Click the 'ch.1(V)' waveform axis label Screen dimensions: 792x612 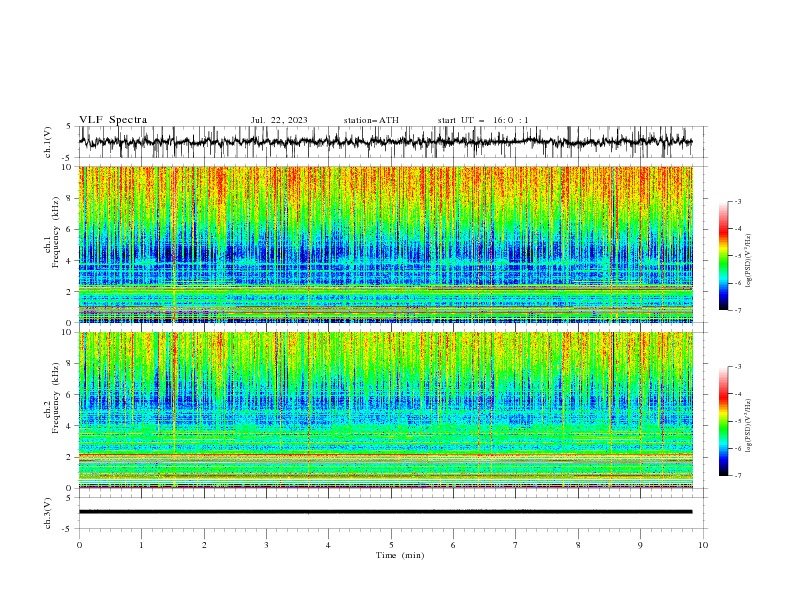tap(48, 142)
